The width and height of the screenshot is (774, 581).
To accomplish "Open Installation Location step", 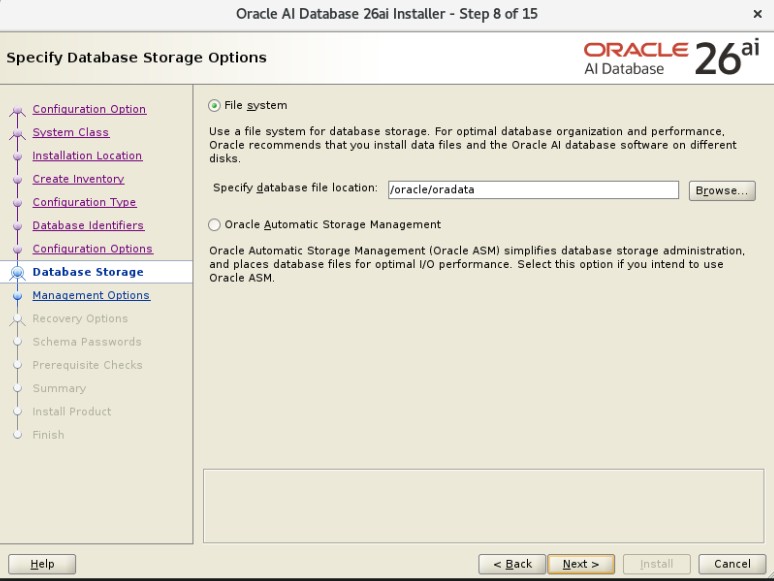I will (x=87, y=155).
